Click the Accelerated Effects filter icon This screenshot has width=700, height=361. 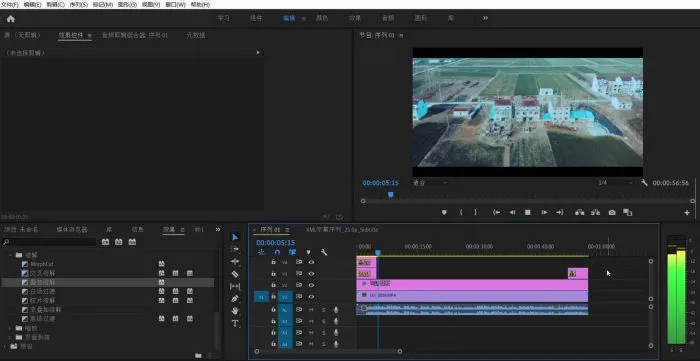click(105, 241)
